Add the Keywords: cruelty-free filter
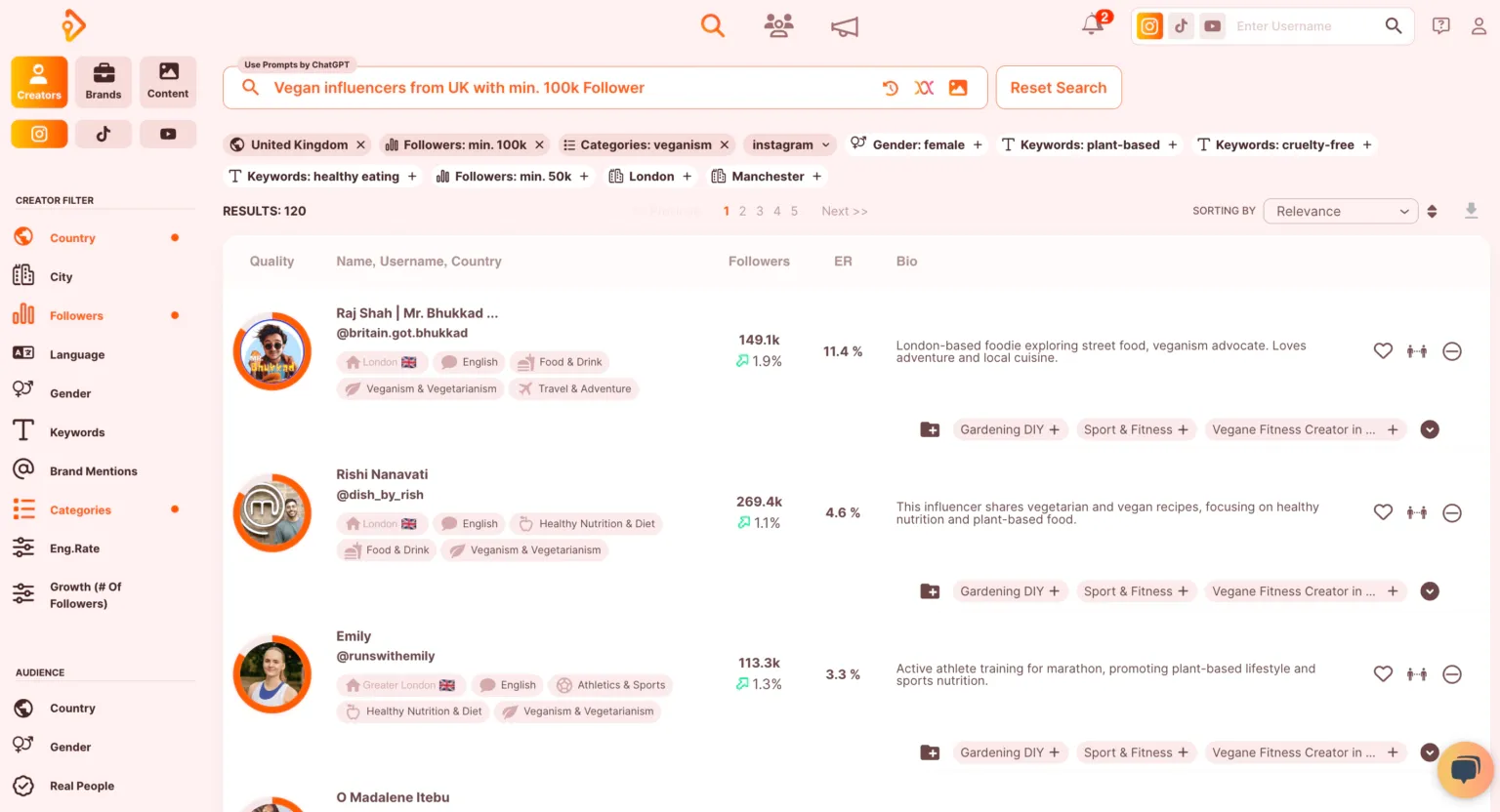The width and height of the screenshot is (1500, 812). 1367,144
